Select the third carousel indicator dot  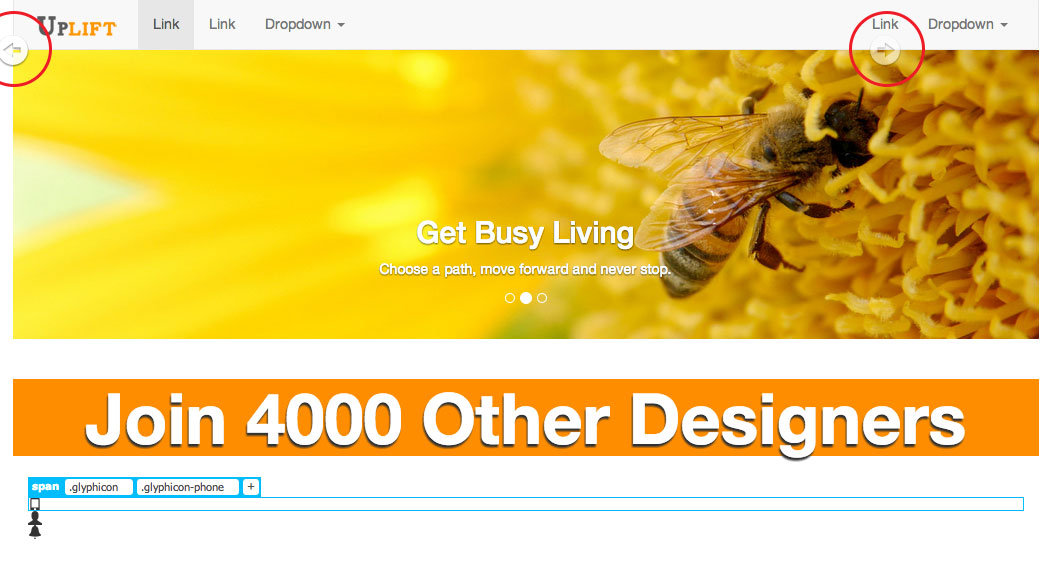pos(542,298)
